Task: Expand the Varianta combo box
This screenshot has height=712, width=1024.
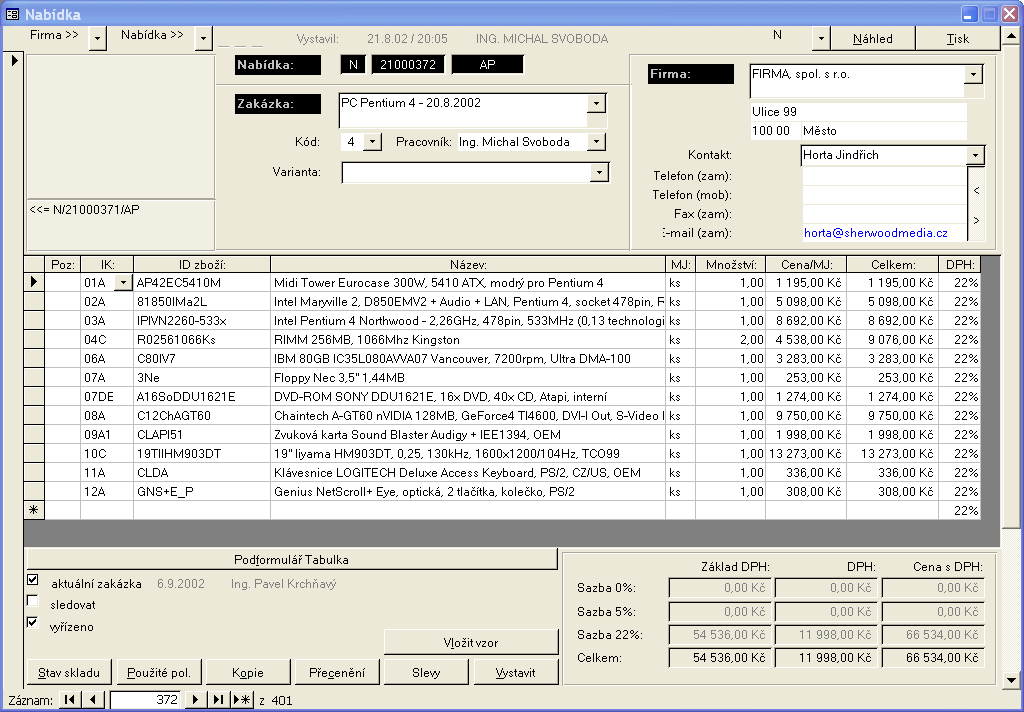Action: (x=598, y=172)
